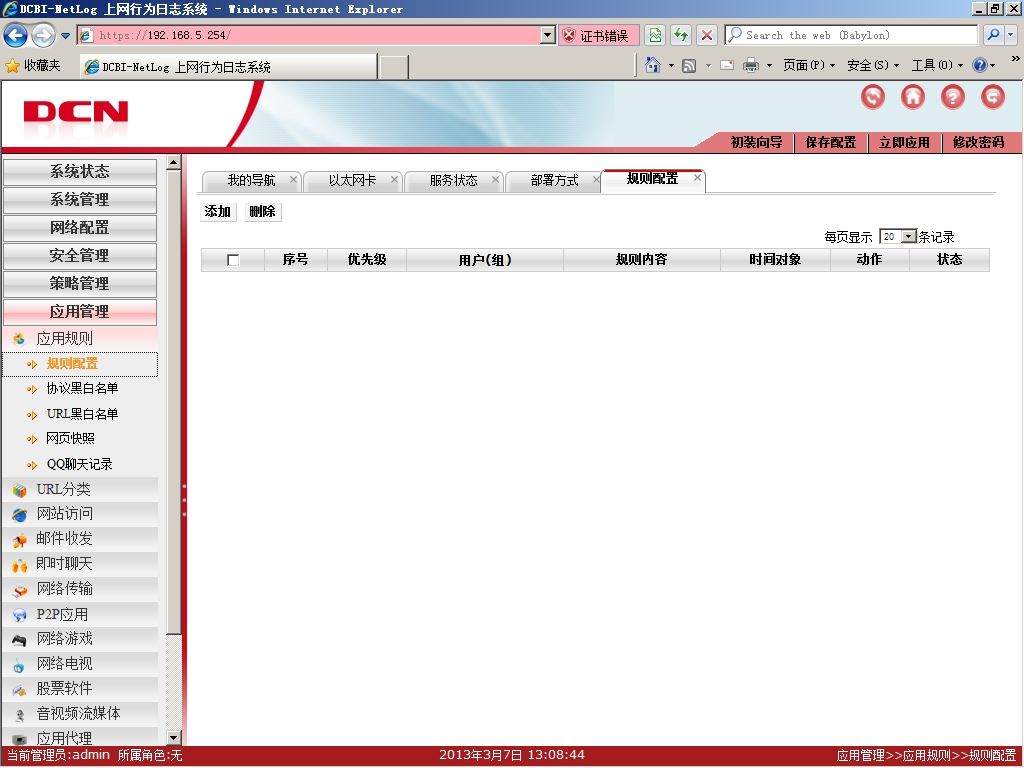The image size is (1024, 768).
Task: Switch to the 以太网卡 tab
Action: coord(352,181)
